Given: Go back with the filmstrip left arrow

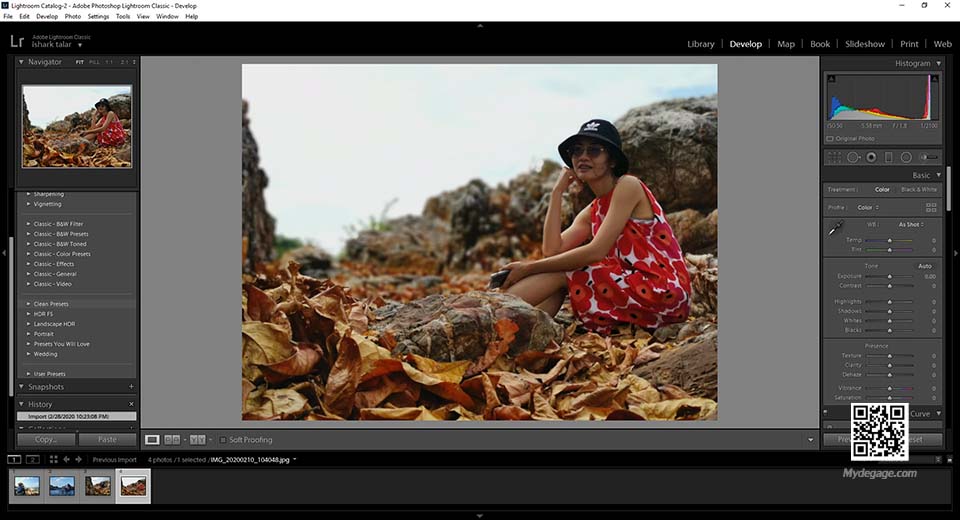Looking at the screenshot, I should pos(67,459).
